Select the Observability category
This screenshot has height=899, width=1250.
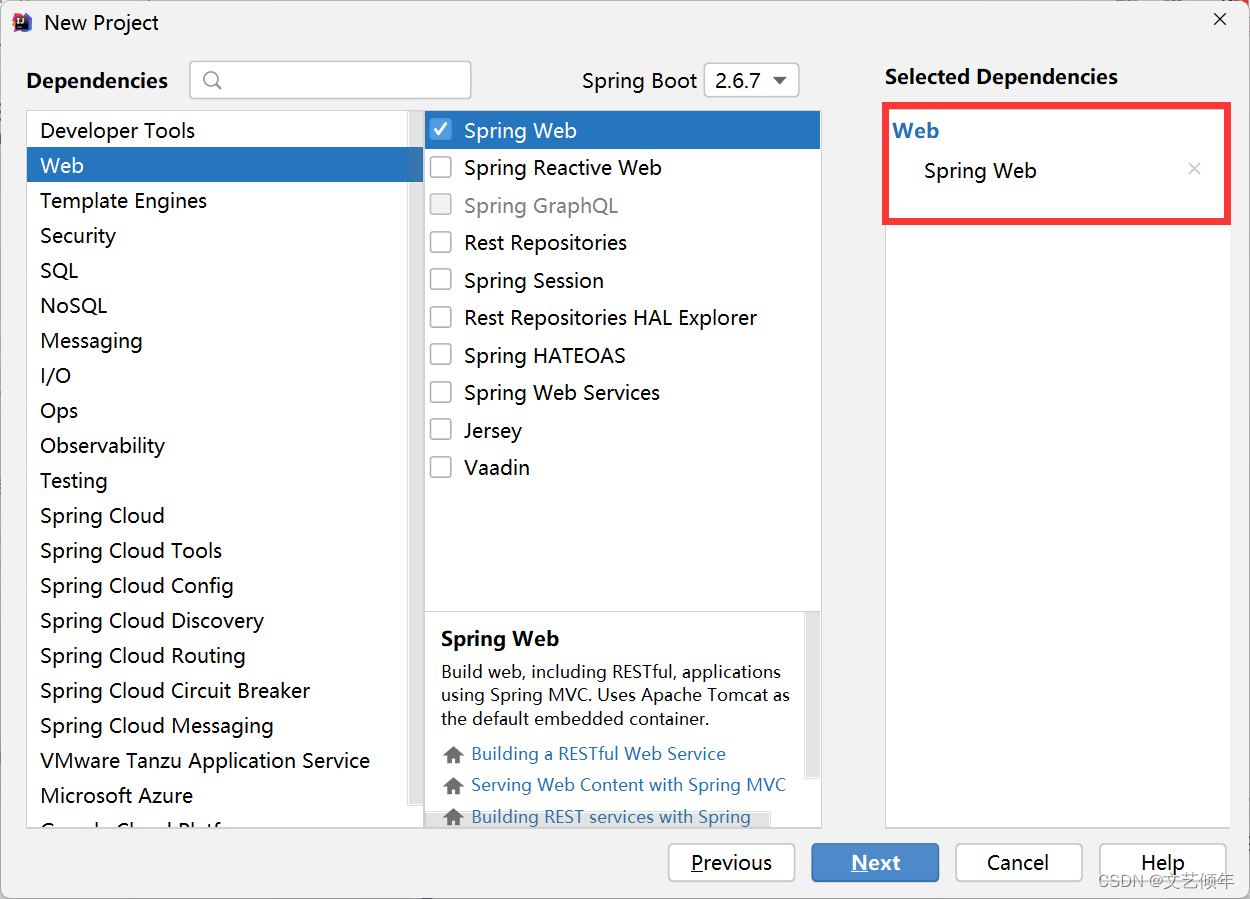tap(218, 445)
